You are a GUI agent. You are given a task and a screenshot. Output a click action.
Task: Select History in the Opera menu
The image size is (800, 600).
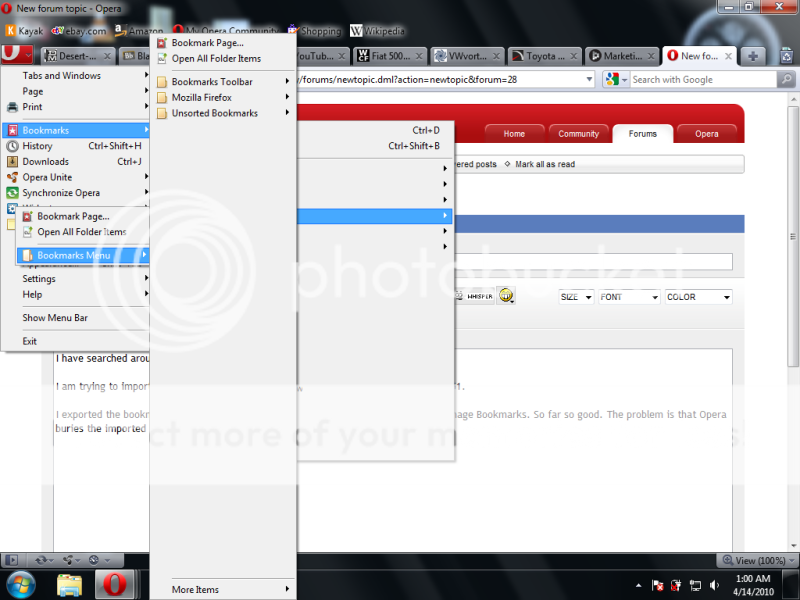(x=38, y=146)
